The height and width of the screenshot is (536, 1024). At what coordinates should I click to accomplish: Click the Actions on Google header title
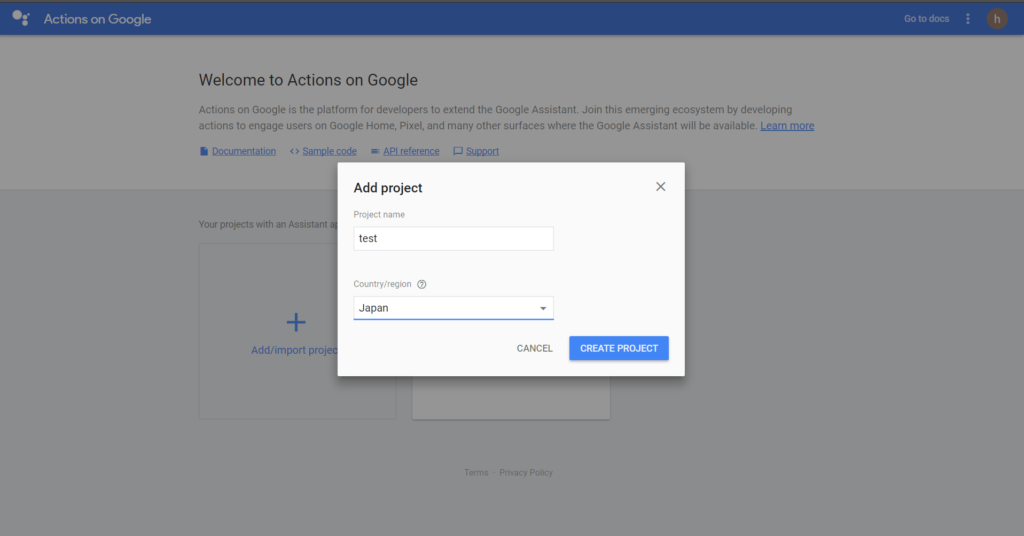coord(97,19)
